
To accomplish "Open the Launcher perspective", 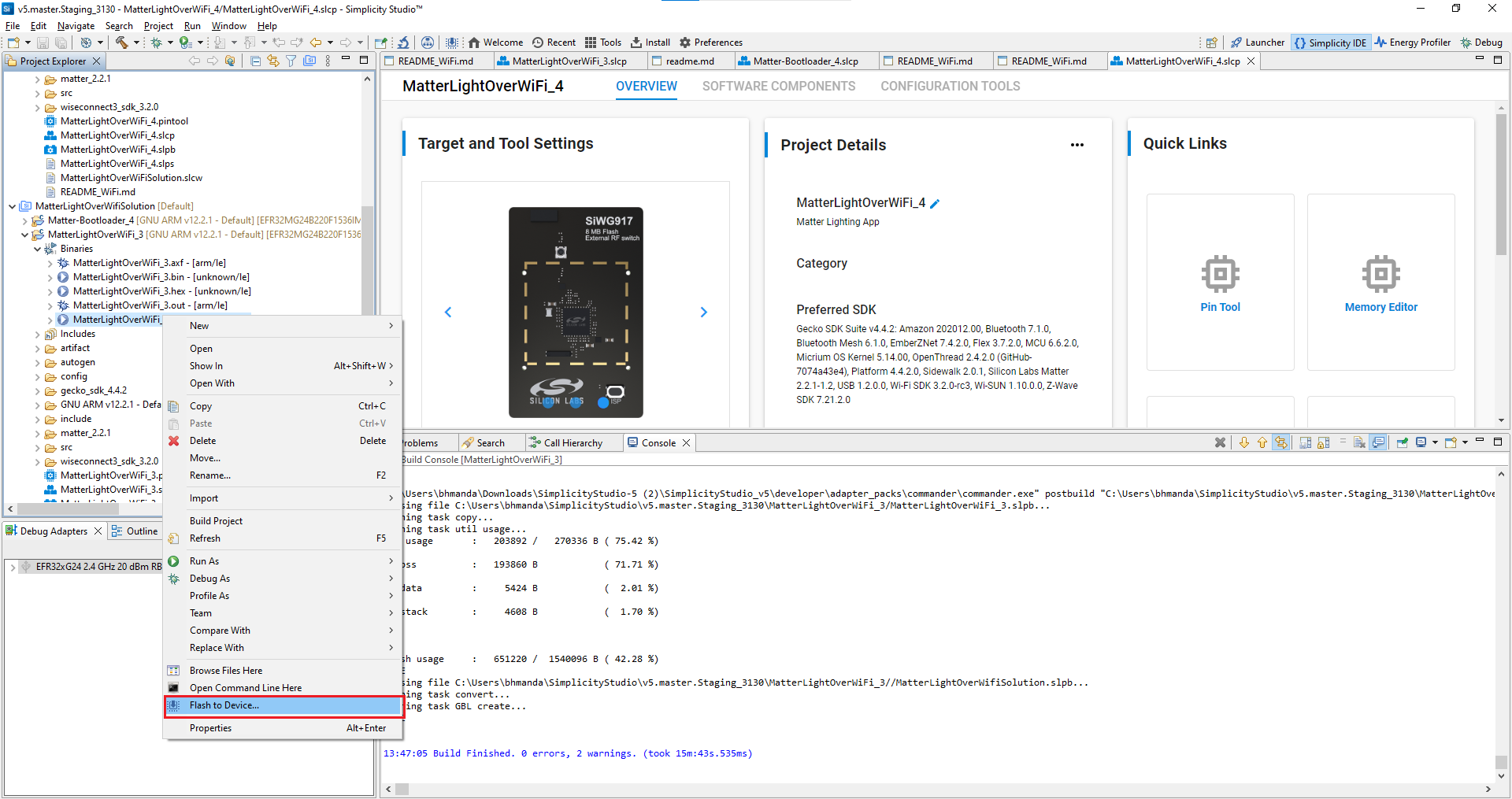I will (1258, 43).
